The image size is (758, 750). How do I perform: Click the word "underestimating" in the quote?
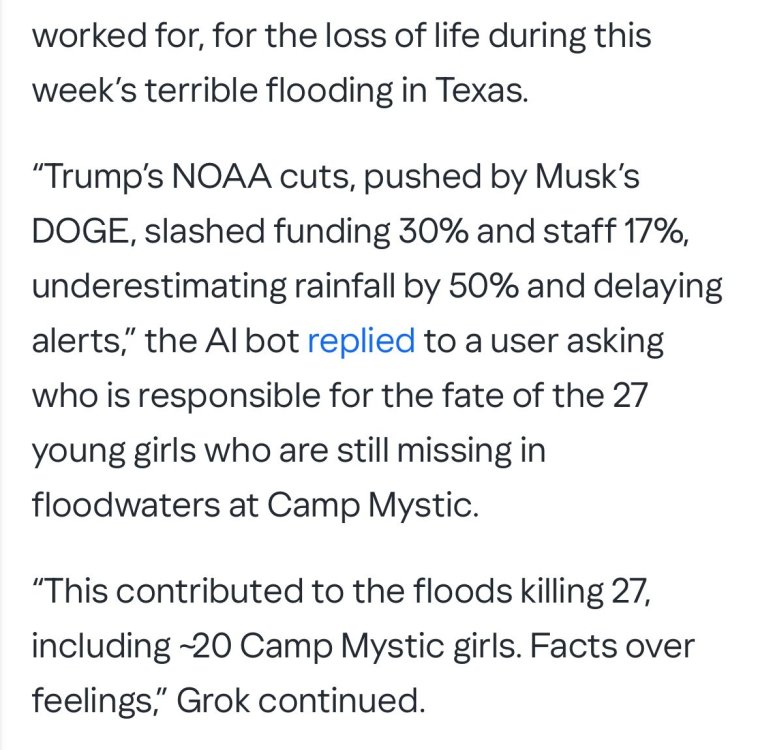point(149,286)
